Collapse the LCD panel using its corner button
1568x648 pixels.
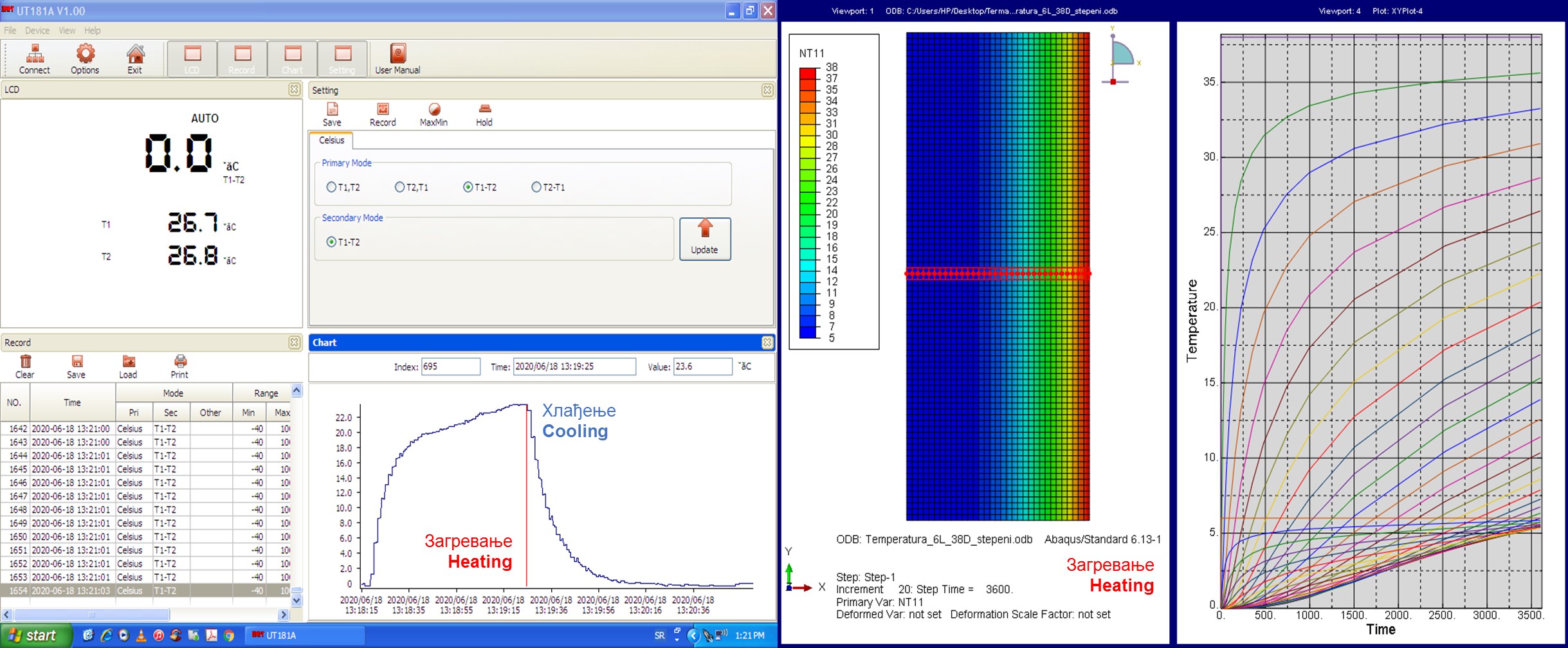tap(295, 89)
